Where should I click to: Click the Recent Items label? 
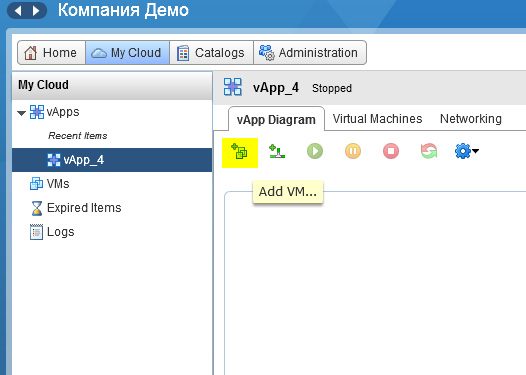click(x=77, y=136)
